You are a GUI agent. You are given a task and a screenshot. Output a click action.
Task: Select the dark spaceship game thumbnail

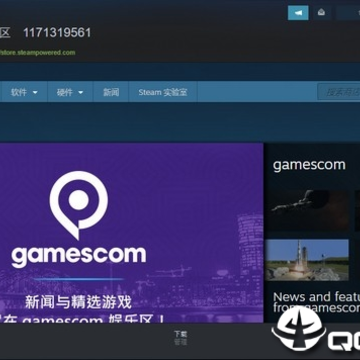tap(307, 210)
